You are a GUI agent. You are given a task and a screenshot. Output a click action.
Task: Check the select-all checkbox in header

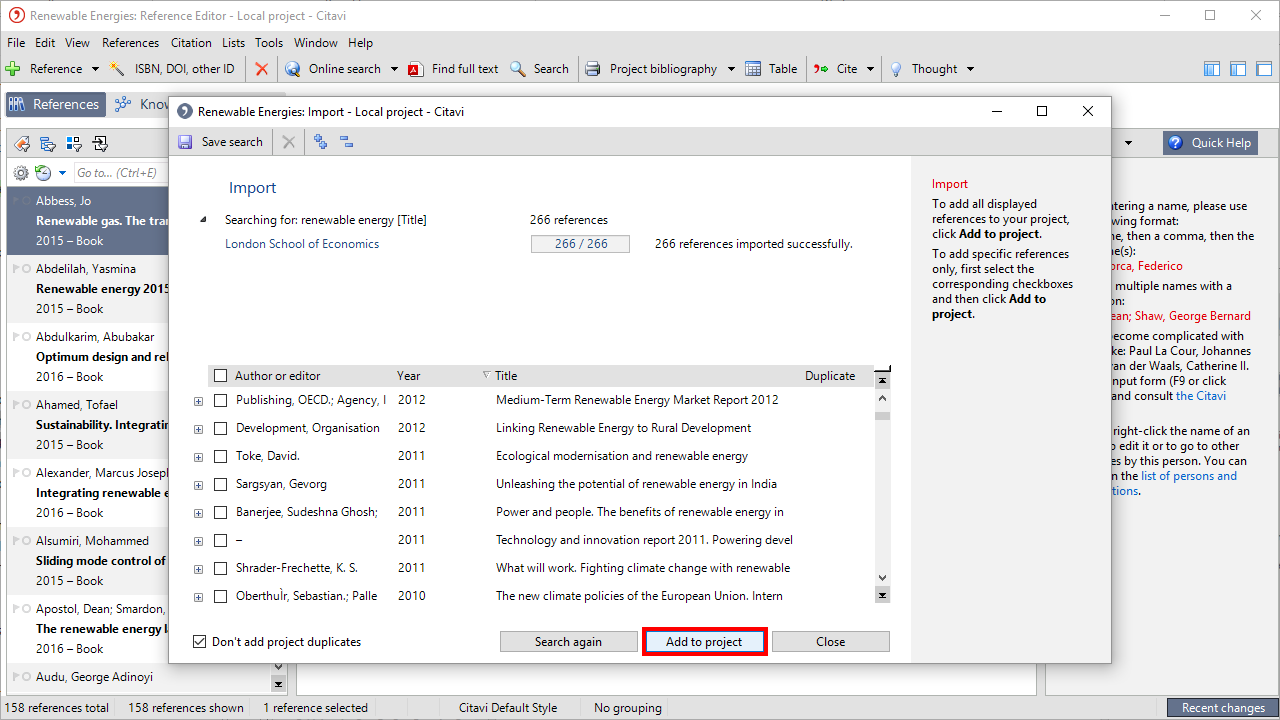pos(221,376)
